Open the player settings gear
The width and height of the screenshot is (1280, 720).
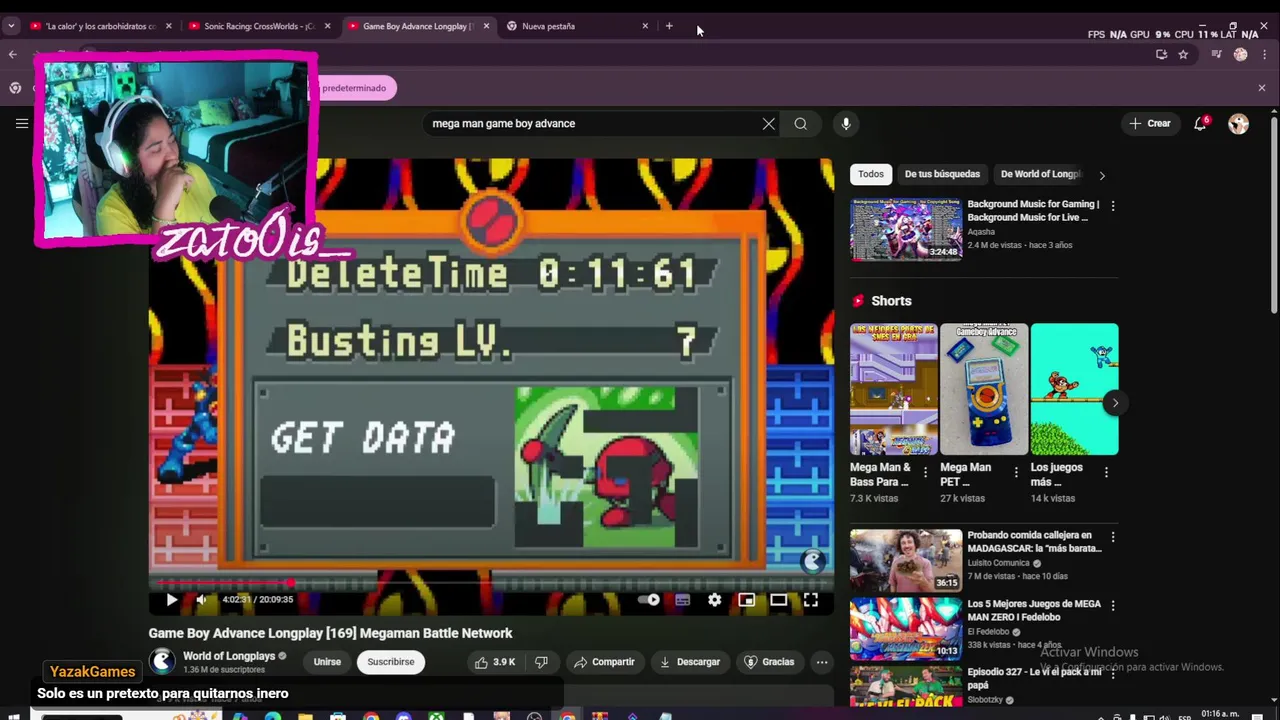click(x=714, y=600)
